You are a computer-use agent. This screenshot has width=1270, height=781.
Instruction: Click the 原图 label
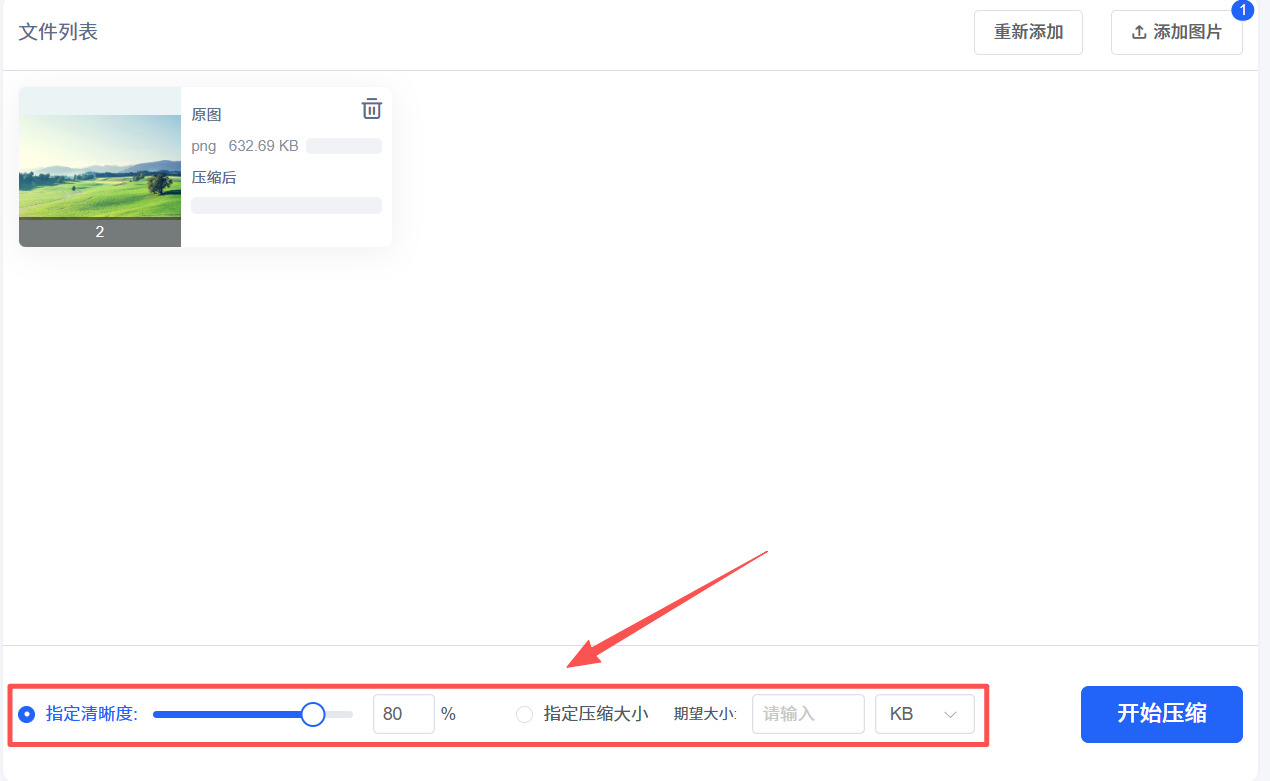pos(207,115)
